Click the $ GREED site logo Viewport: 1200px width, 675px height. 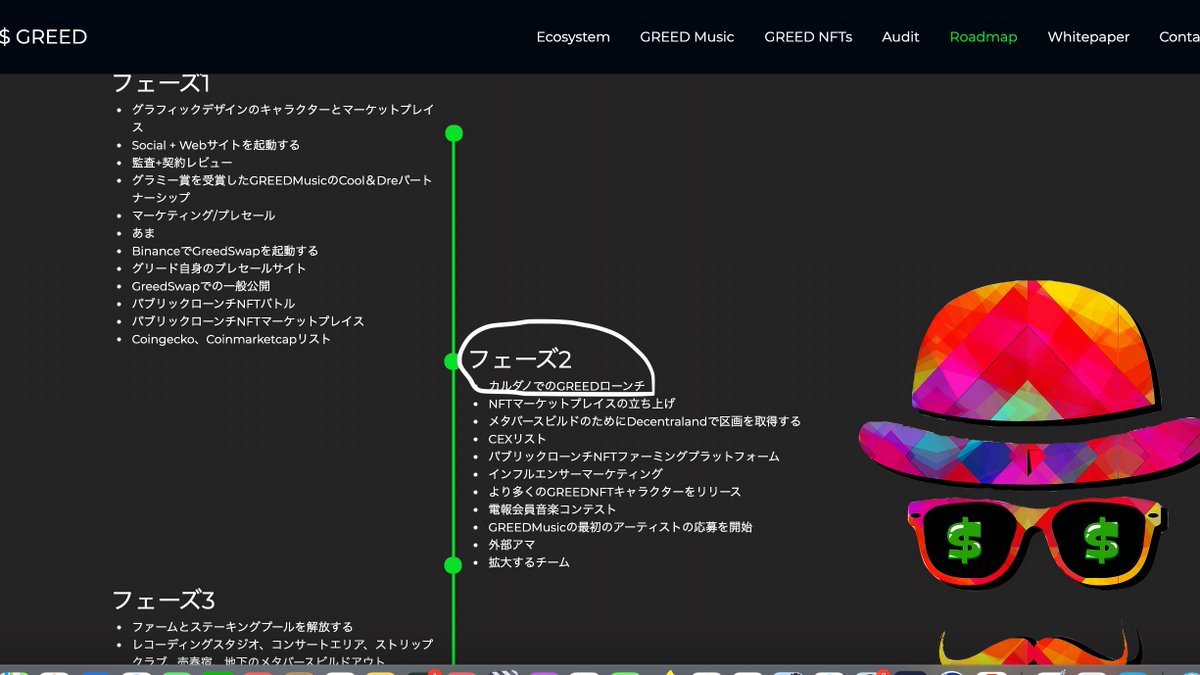(x=43, y=37)
